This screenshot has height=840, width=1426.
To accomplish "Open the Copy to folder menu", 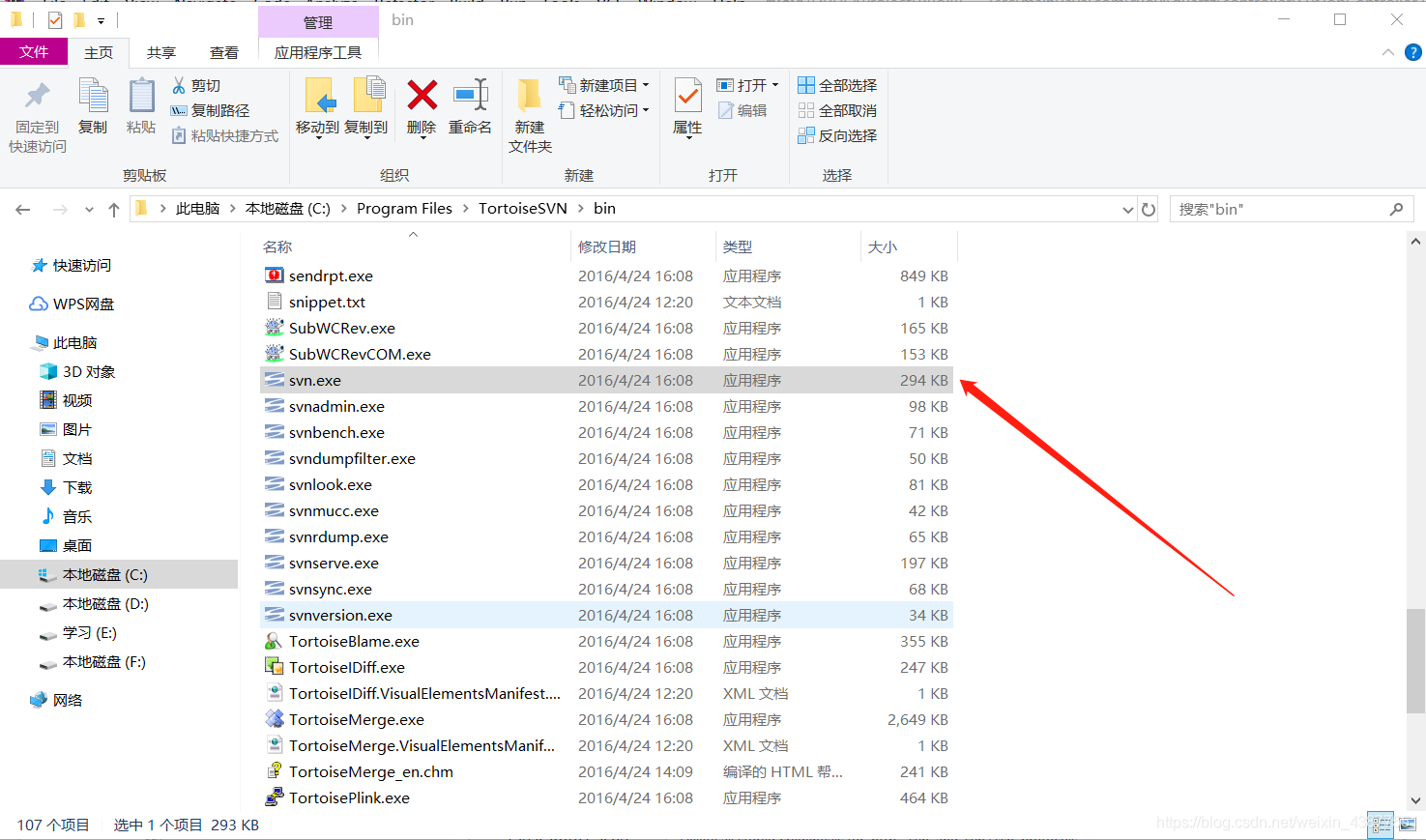I will click(366, 107).
